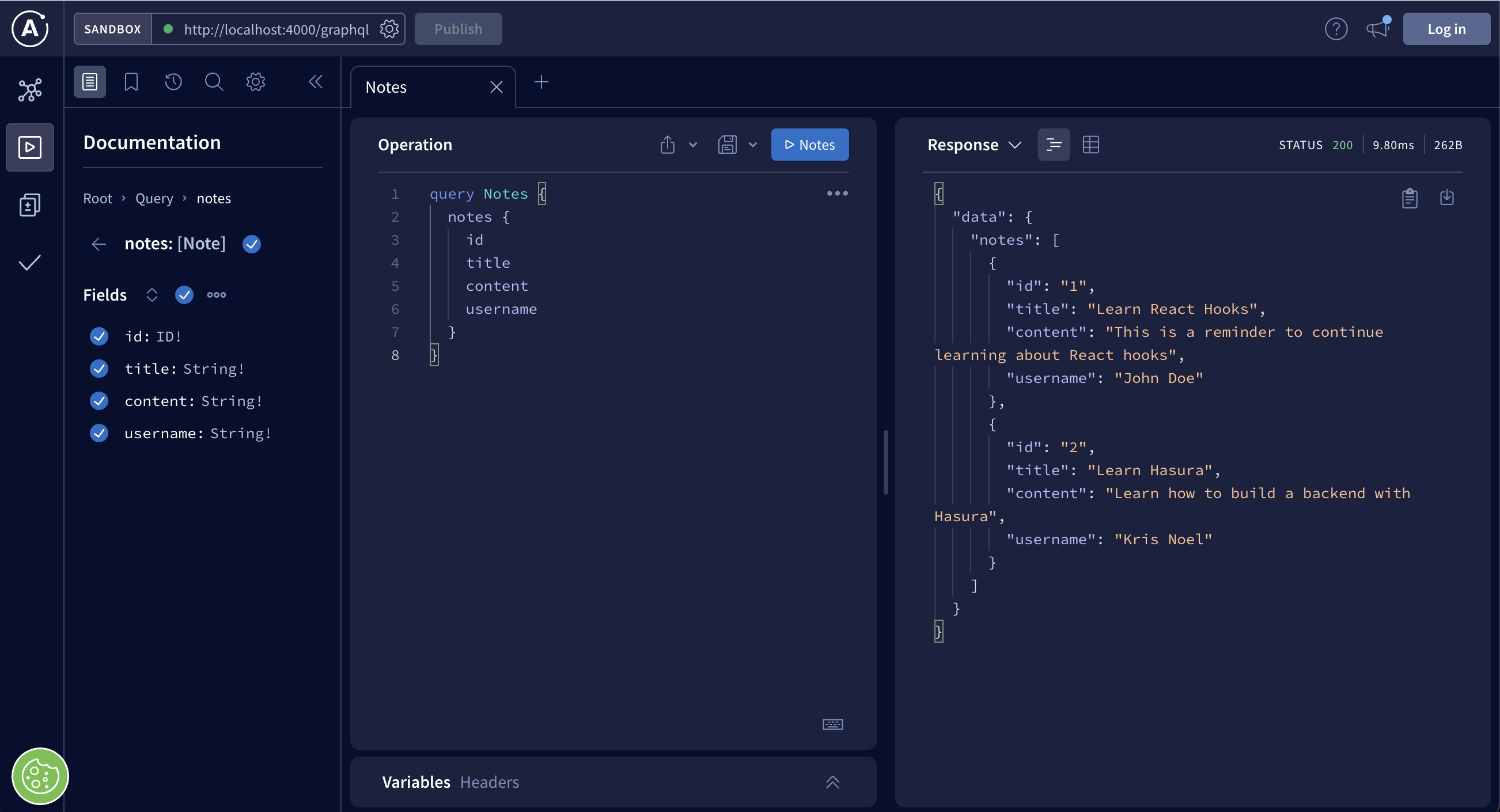Screen dimensions: 1500x812
Task: Open the keyboard shortcuts icon
Action: [x=833, y=724]
